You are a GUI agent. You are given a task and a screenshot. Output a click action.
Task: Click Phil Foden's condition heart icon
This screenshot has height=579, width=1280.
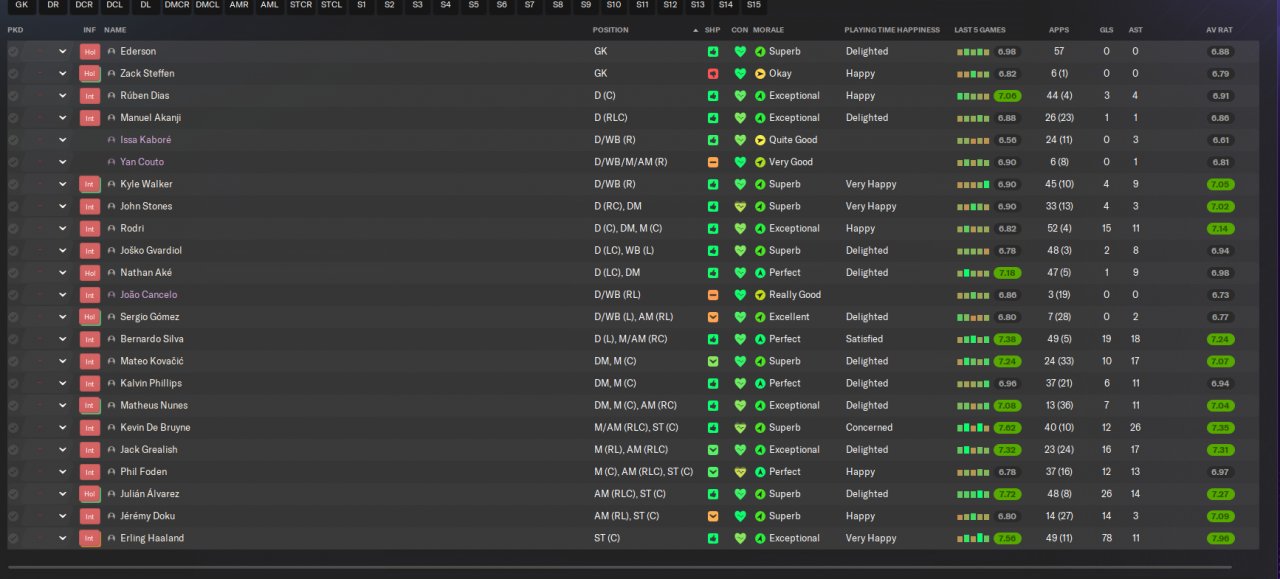tap(740, 472)
